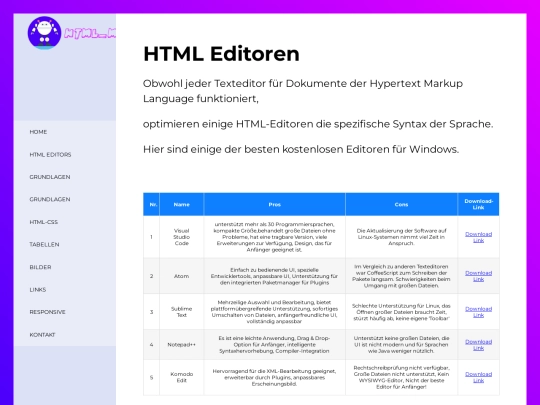Click sentence 'optimieren einige HTML-Editoren'
The image size is (540, 405).
click(x=318, y=124)
